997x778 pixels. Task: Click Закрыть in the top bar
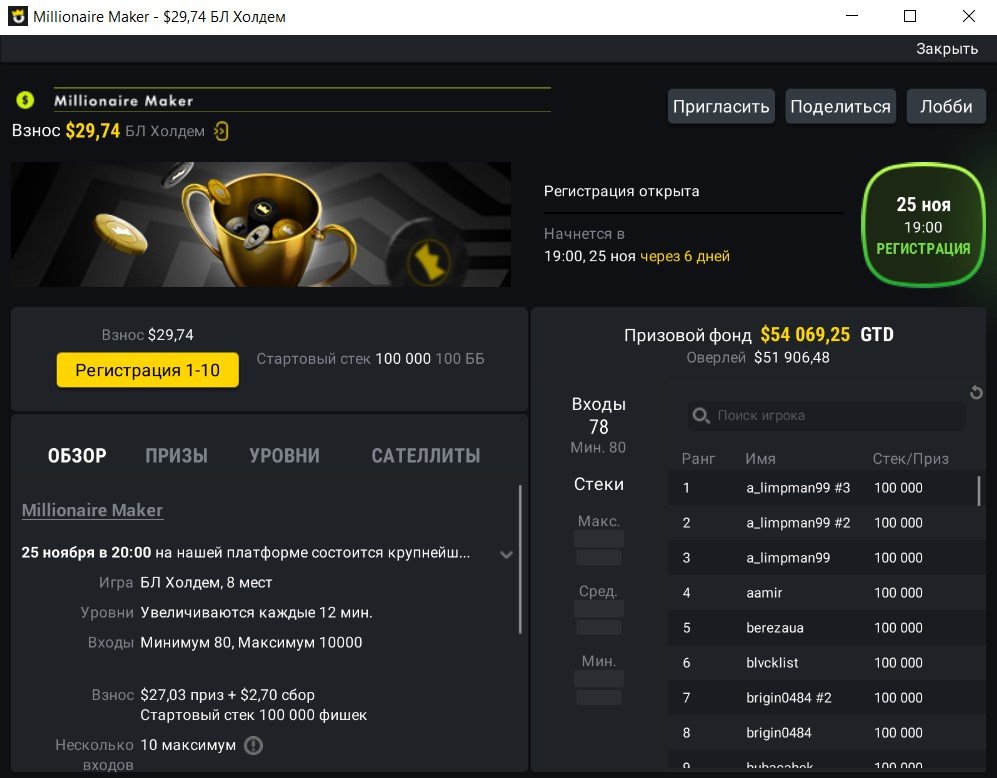pos(946,49)
